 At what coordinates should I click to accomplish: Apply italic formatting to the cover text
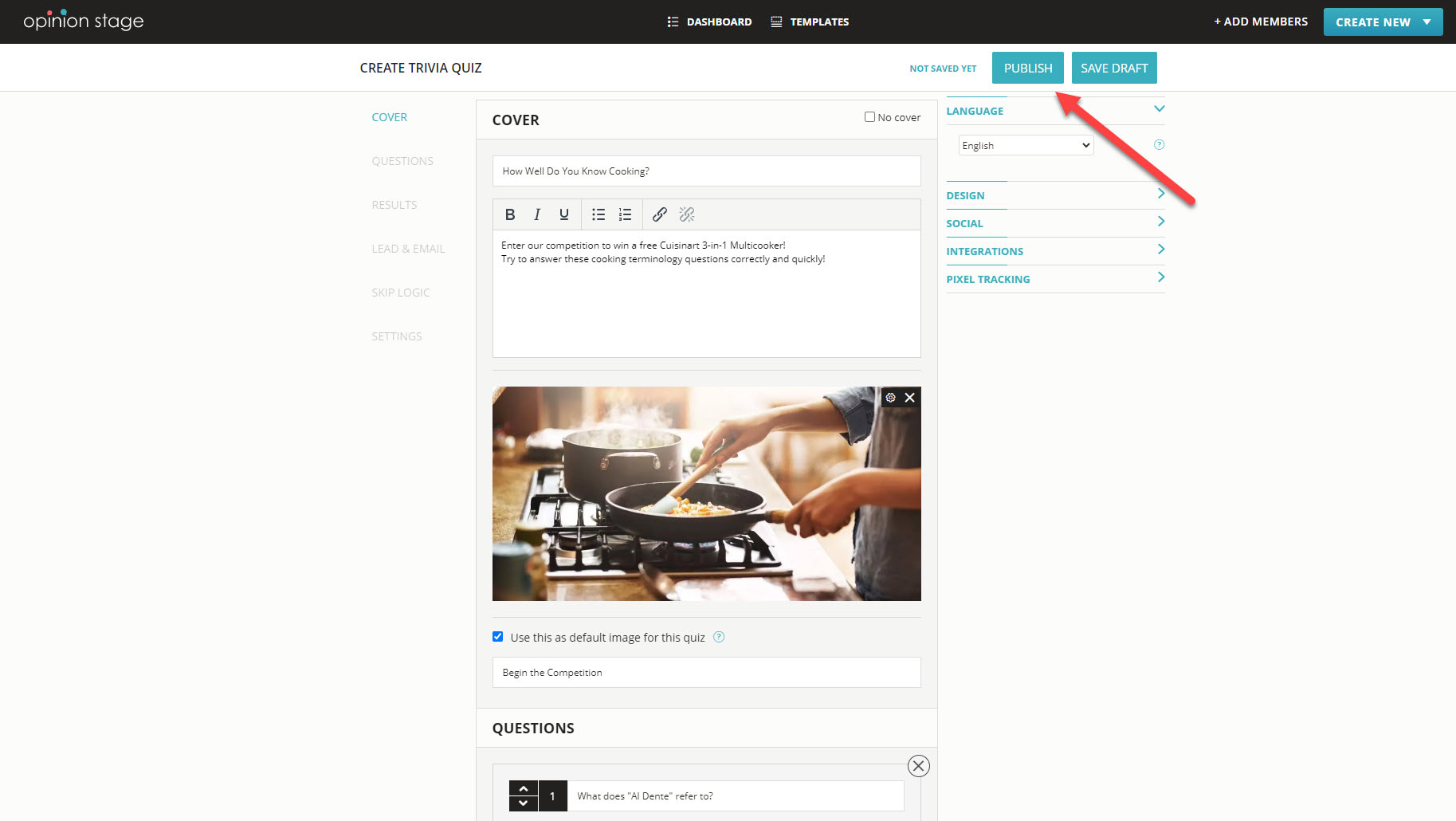coord(537,214)
